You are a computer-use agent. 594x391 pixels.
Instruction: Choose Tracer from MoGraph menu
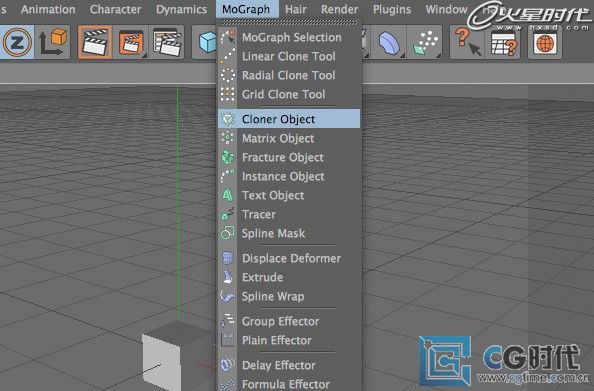point(289,214)
